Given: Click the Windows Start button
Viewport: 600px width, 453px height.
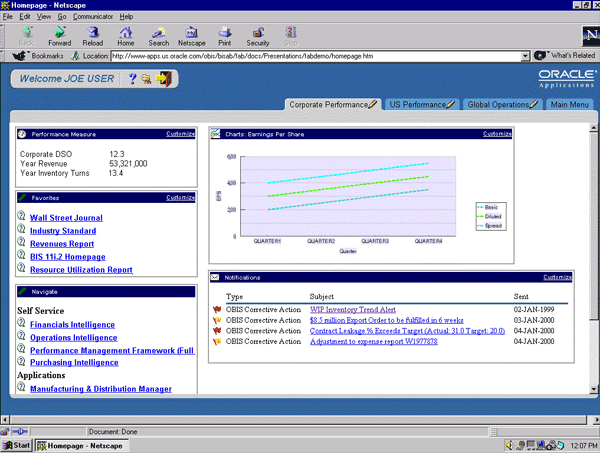Looking at the screenshot, I should pos(17,444).
